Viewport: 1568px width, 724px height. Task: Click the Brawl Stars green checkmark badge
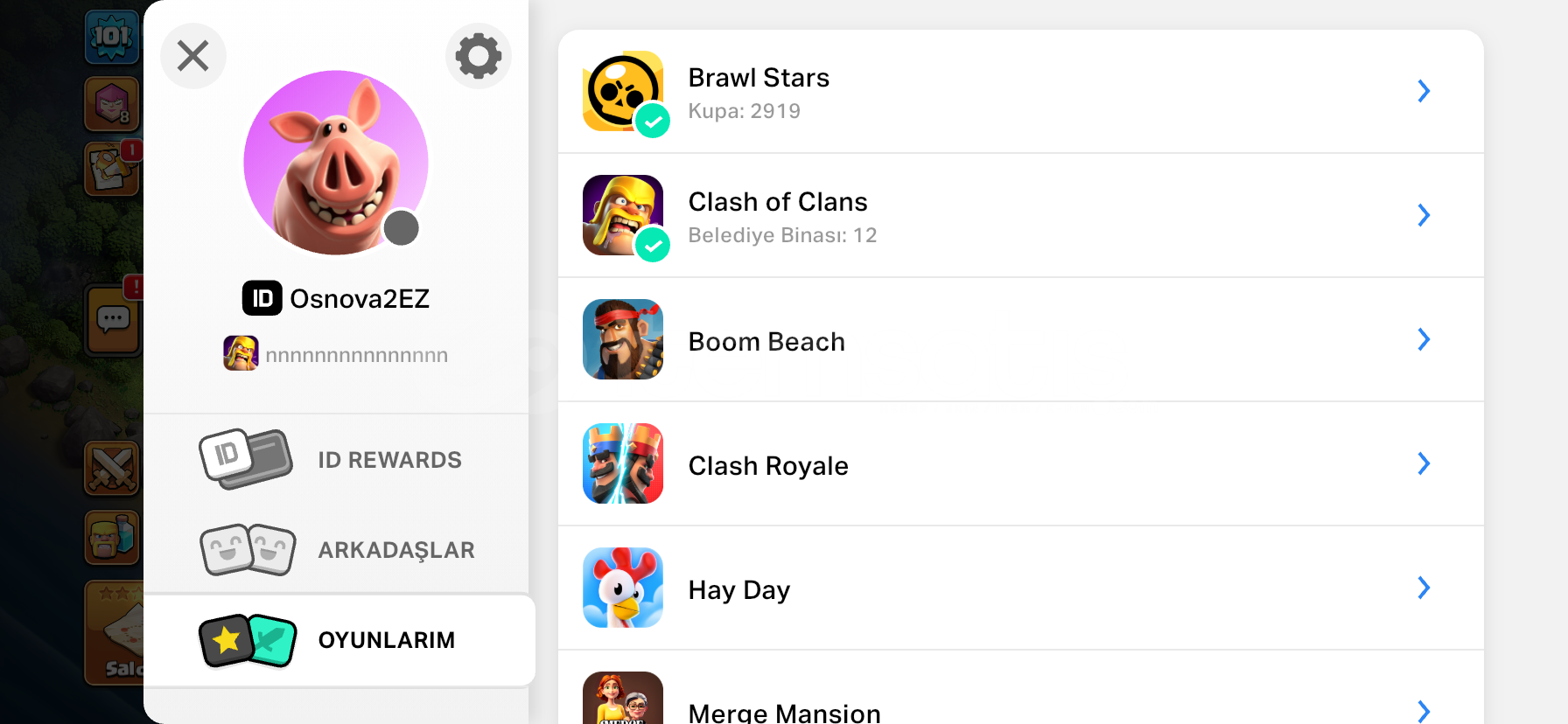point(653,122)
